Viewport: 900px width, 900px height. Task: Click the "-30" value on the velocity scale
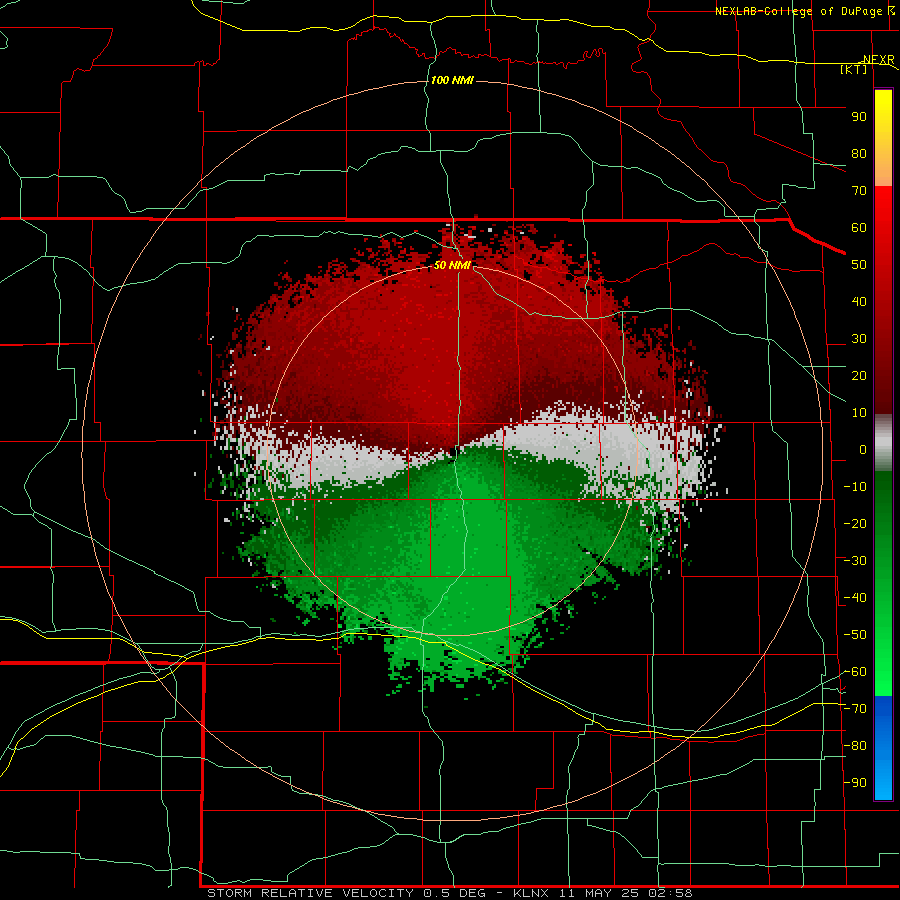click(x=855, y=561)
